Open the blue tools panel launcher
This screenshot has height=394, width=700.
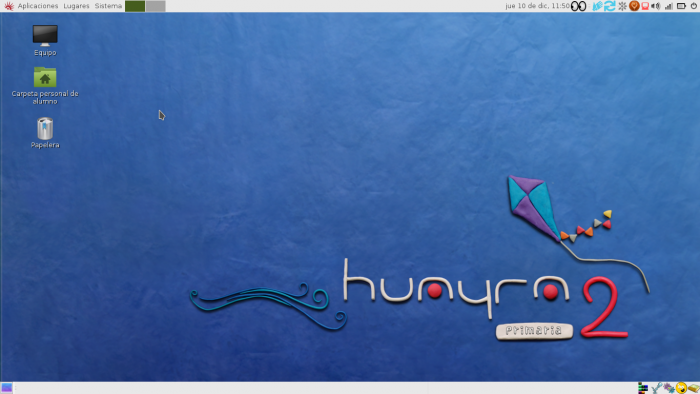click(x=656, y=388)
